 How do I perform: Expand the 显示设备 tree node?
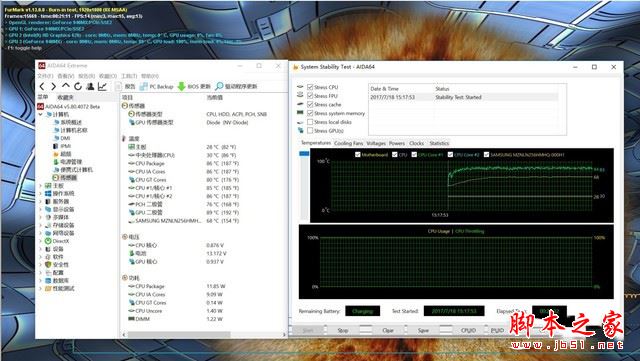click(x=41, y=209)
